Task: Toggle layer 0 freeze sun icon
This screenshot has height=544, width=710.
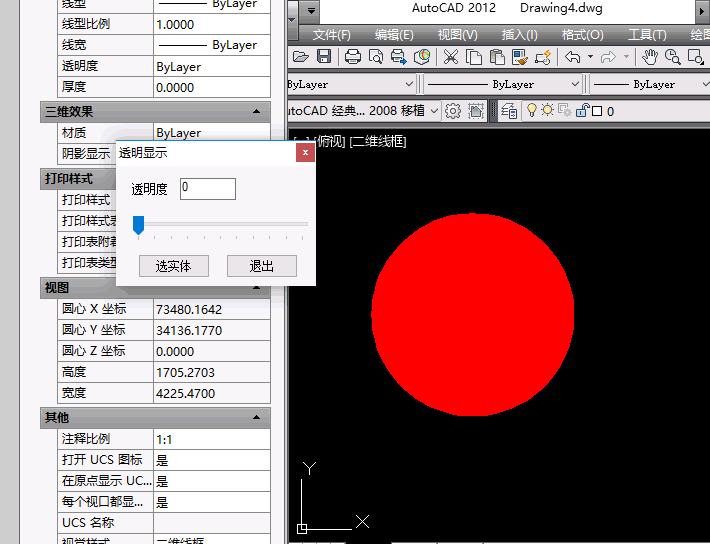Action: tap(547, 110)
